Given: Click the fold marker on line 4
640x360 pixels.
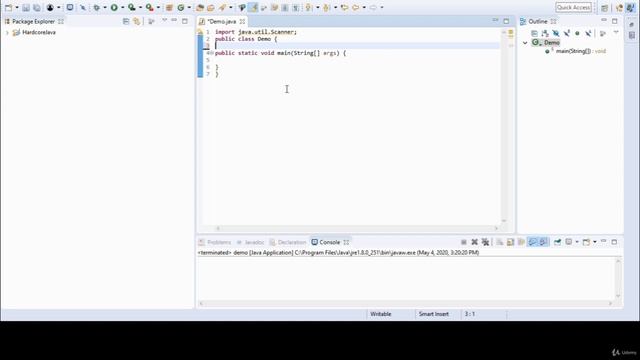Looking at the screenshot, I should pyautogui.click(x=211, y=53).
